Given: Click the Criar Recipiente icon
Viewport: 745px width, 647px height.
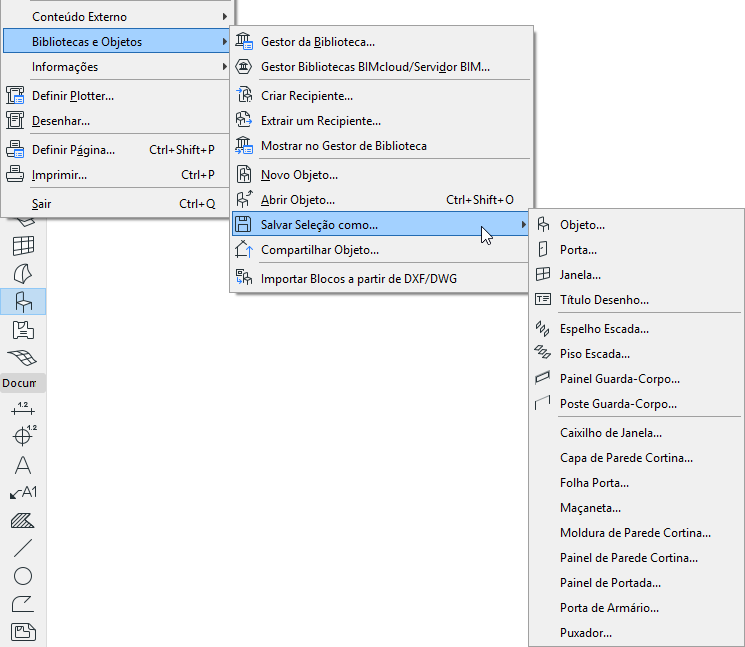Looking at the screenshot, I should (x=244, y=95).
